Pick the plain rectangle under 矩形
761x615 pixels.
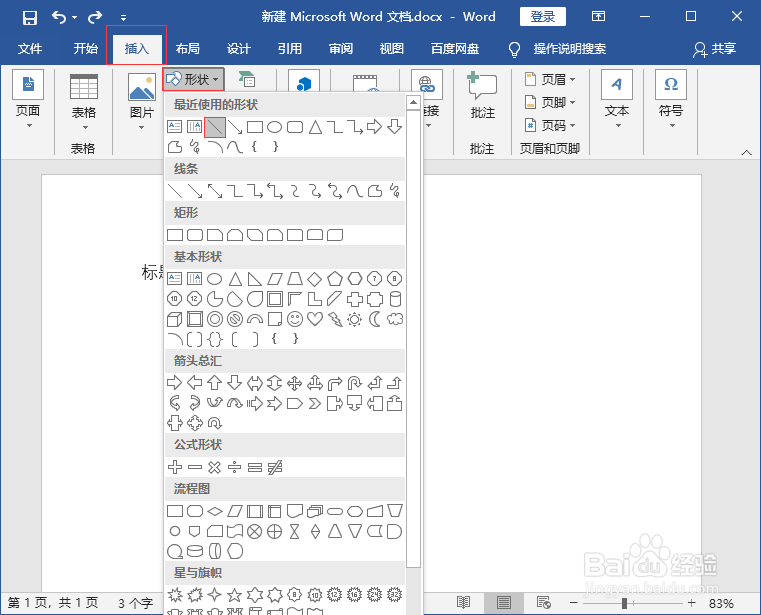tap(175, 235)
